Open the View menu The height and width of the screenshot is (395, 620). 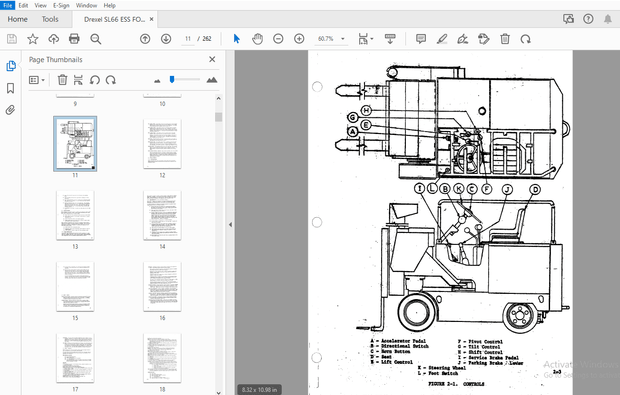(x=40, y=5)
